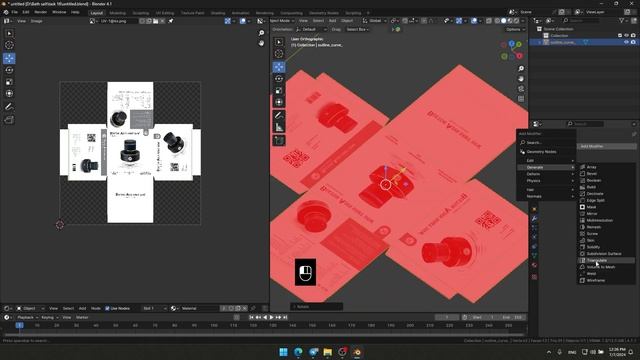Image resolution: width=640 pixels, height=360 pixels.
Task: Choose Array modifier from Generate list
Action: tap(607, 167)
